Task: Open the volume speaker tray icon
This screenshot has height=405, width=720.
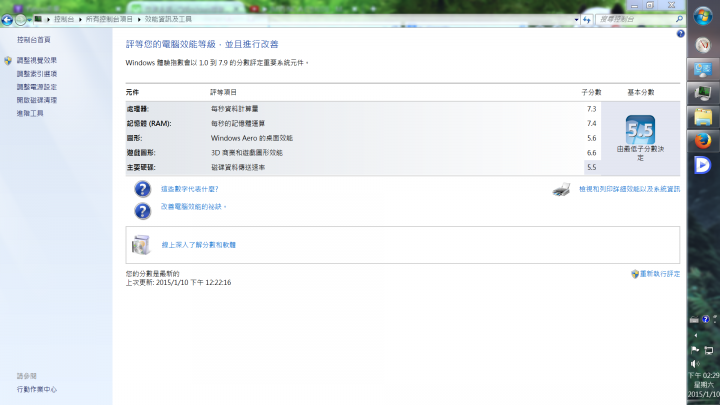Action: tap(695, 364)
